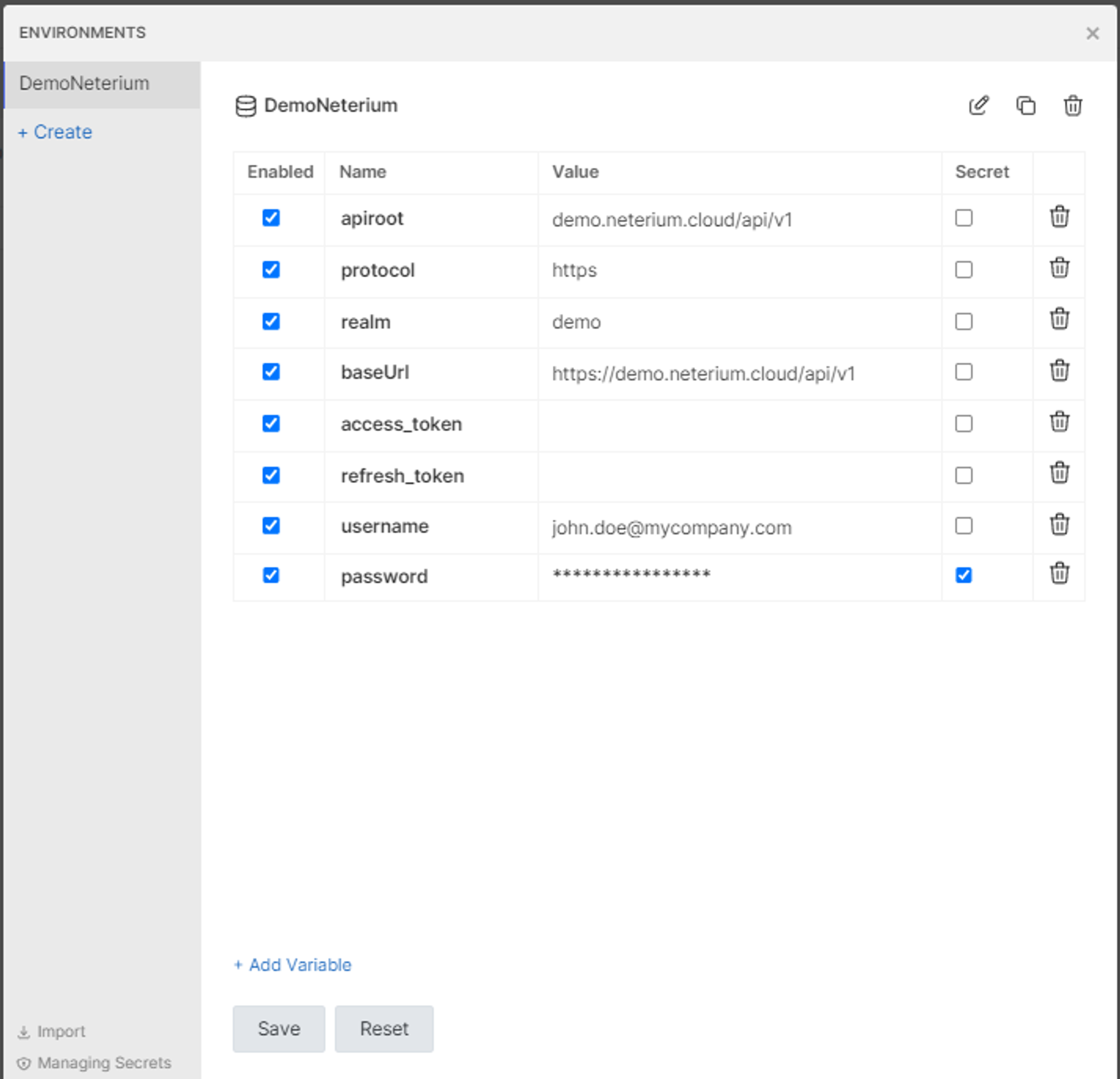Clone the DemoNeterium environment using copy icon
Viewport: 1120px width, 1079px height.
click(1026, 106)
